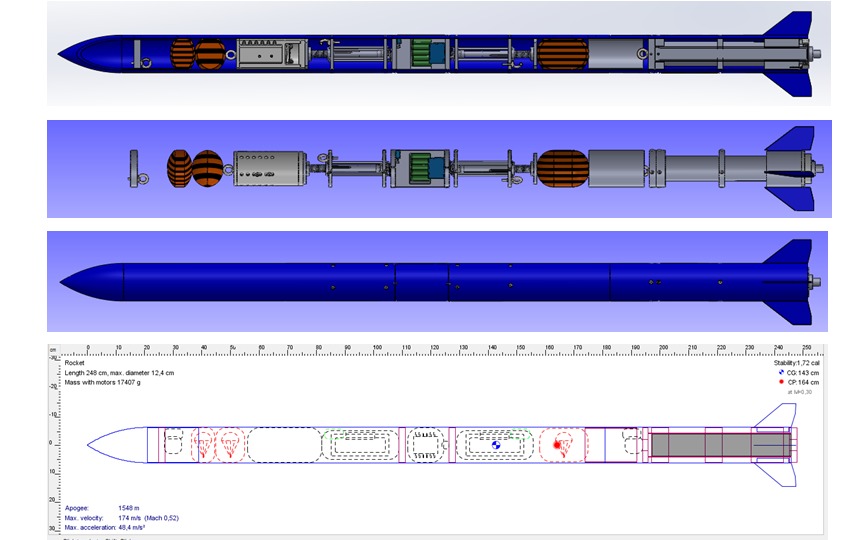
Task: Click 'Mass with motors 17407 g' text
Action: click(102, 382)
